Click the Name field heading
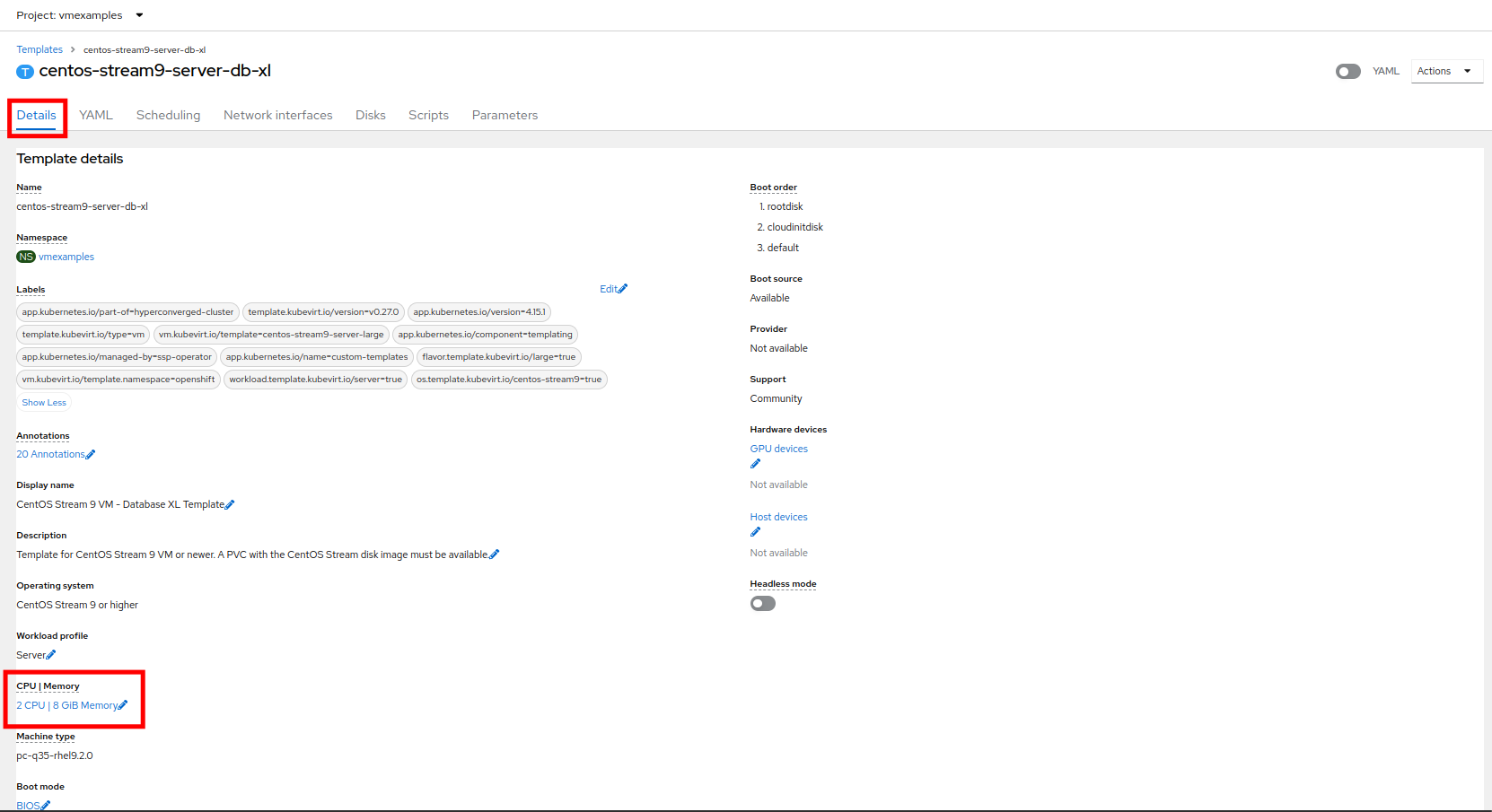The image size is (1492, 812). [x=29, y=188]
